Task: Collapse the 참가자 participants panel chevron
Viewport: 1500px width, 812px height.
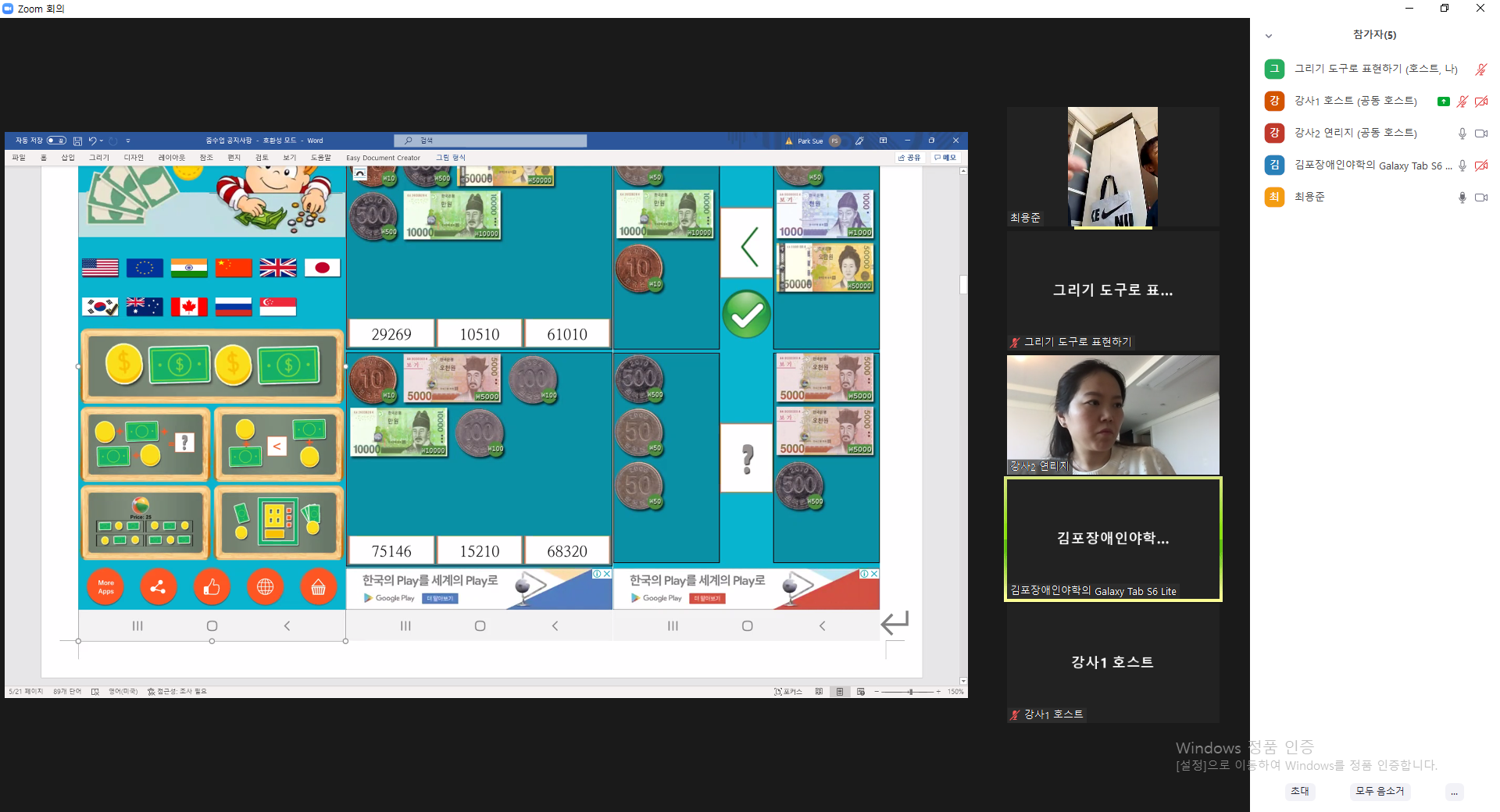Action: click(x=1269, y=35)
